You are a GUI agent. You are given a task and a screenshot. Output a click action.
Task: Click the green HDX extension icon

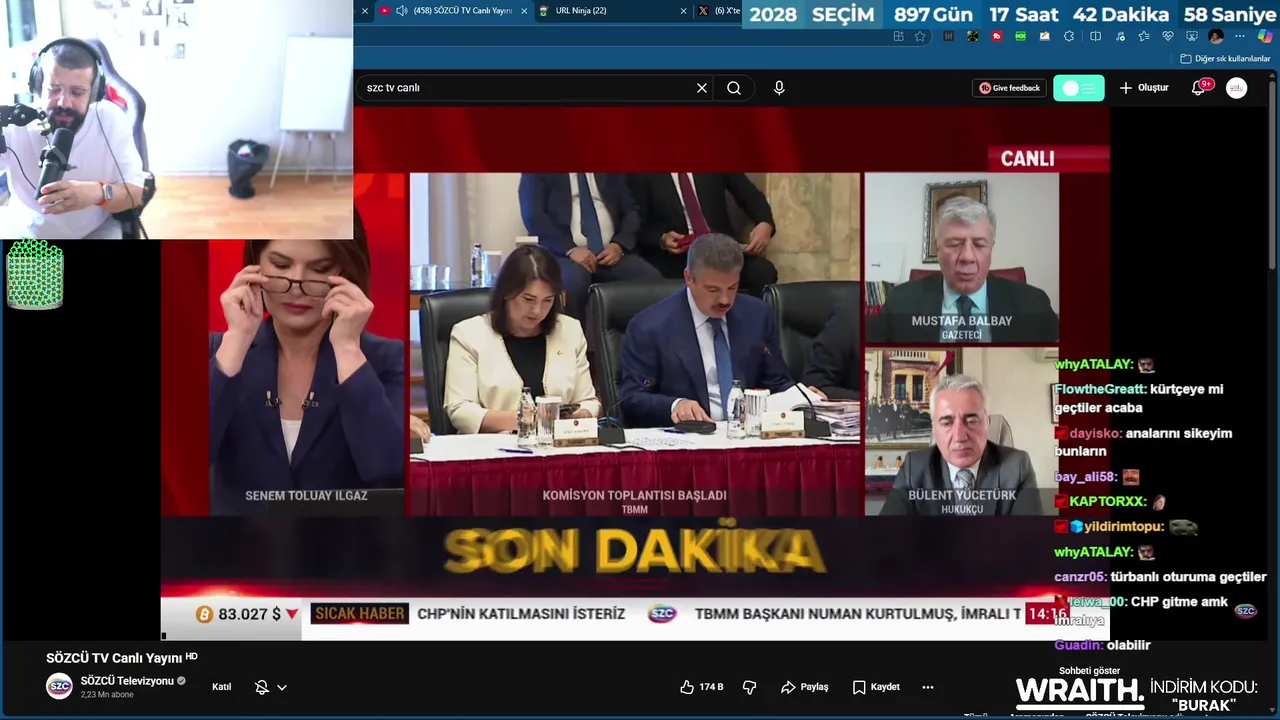(x=1020, y=36)
